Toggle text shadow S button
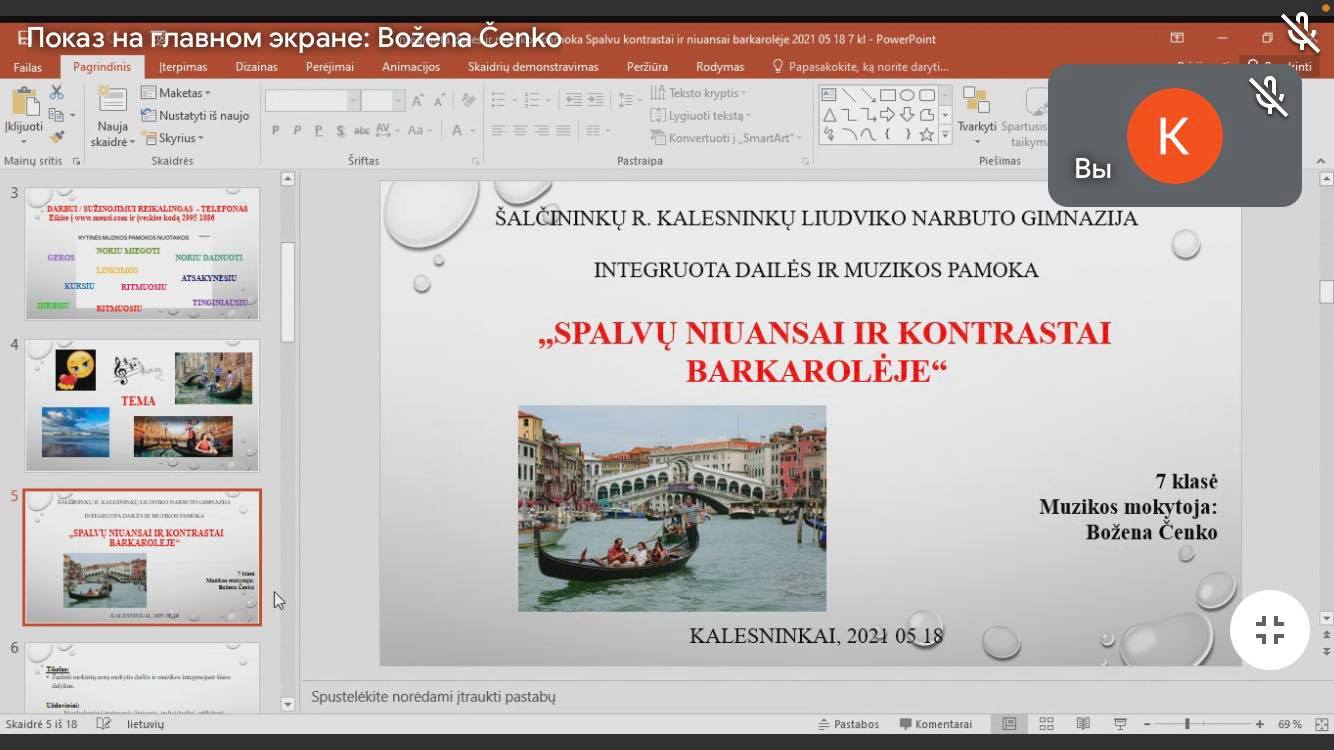Viewport: 1334px width, 750px height. [341, 131]
